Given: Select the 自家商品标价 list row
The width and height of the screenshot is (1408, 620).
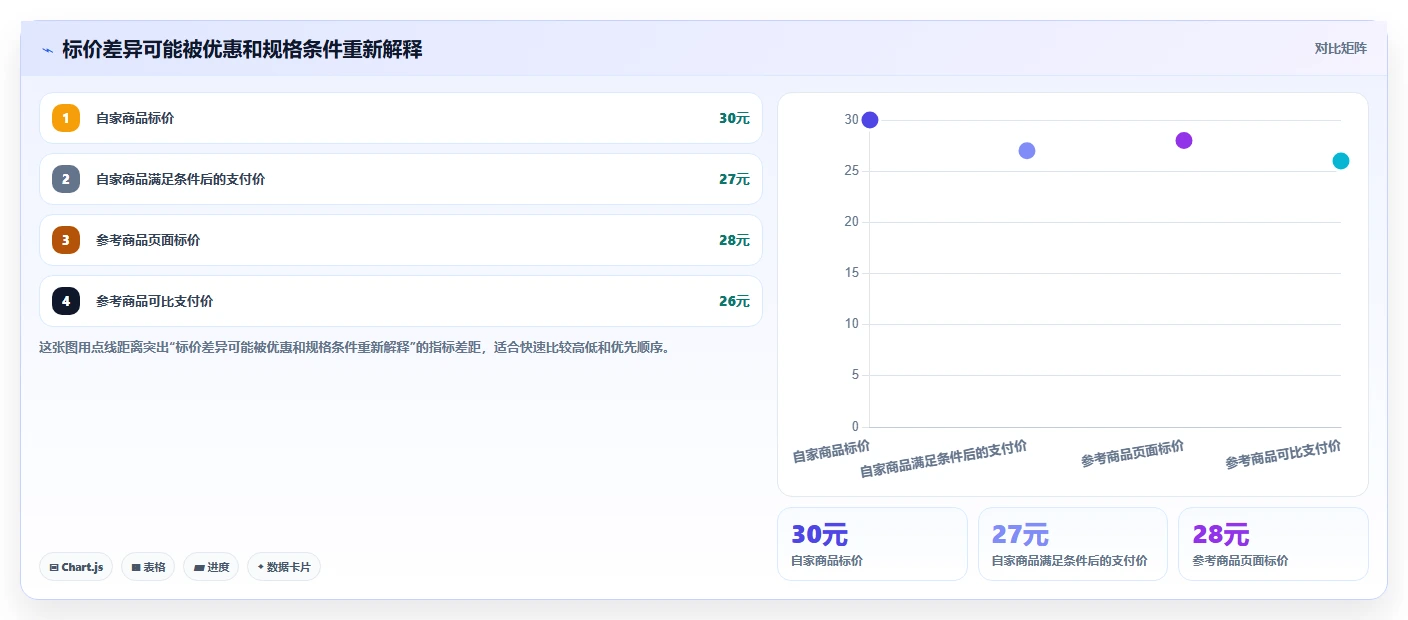Looking at the screenshot, I should tap(401, 118).
